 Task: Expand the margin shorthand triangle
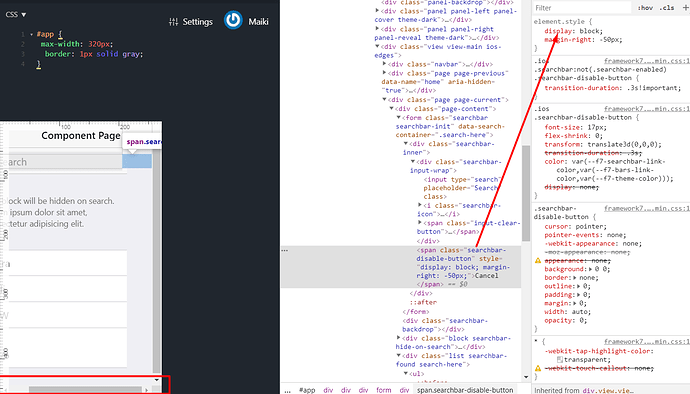[x=575, y=303]
